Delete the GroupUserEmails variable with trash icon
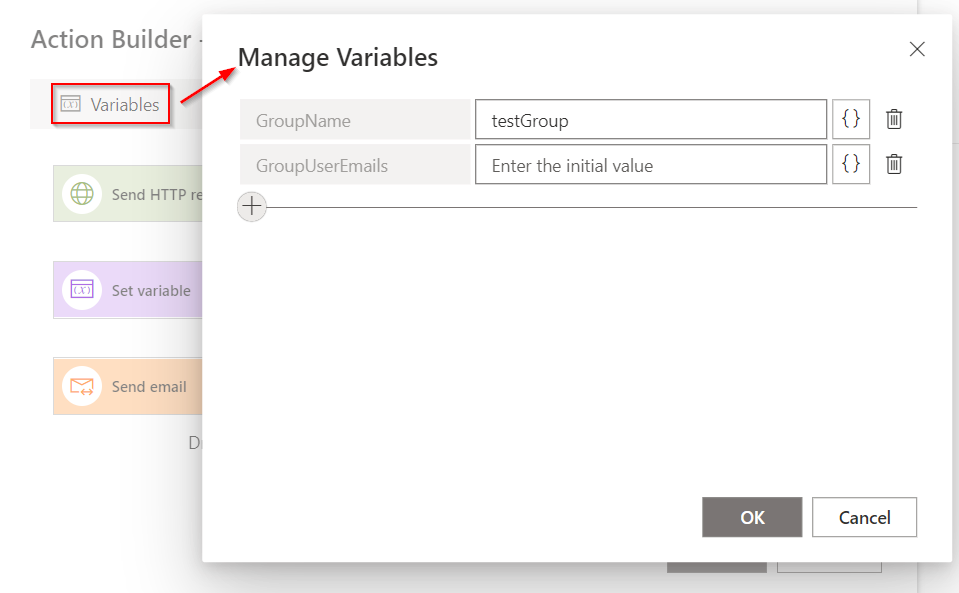This screenshot has height=593, width=959. [894, 164]
